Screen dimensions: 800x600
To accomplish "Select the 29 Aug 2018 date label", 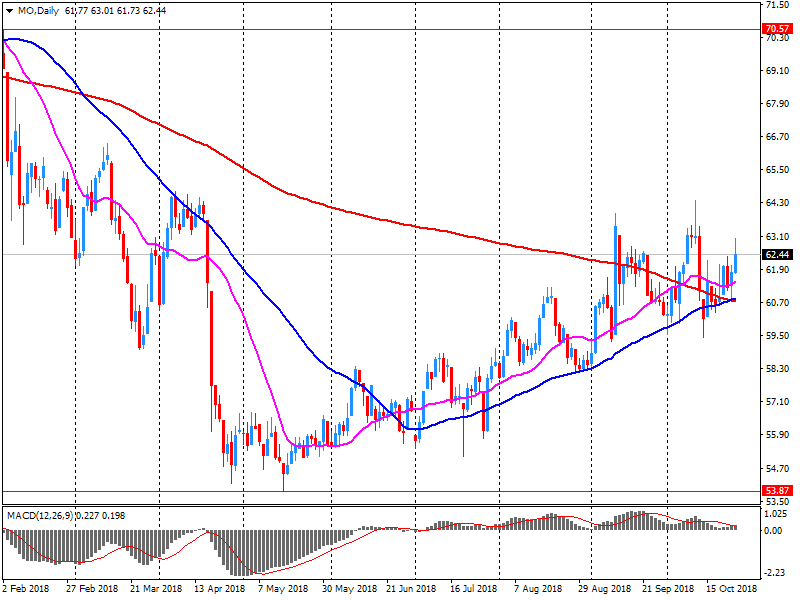I will [x=604, y=588].
